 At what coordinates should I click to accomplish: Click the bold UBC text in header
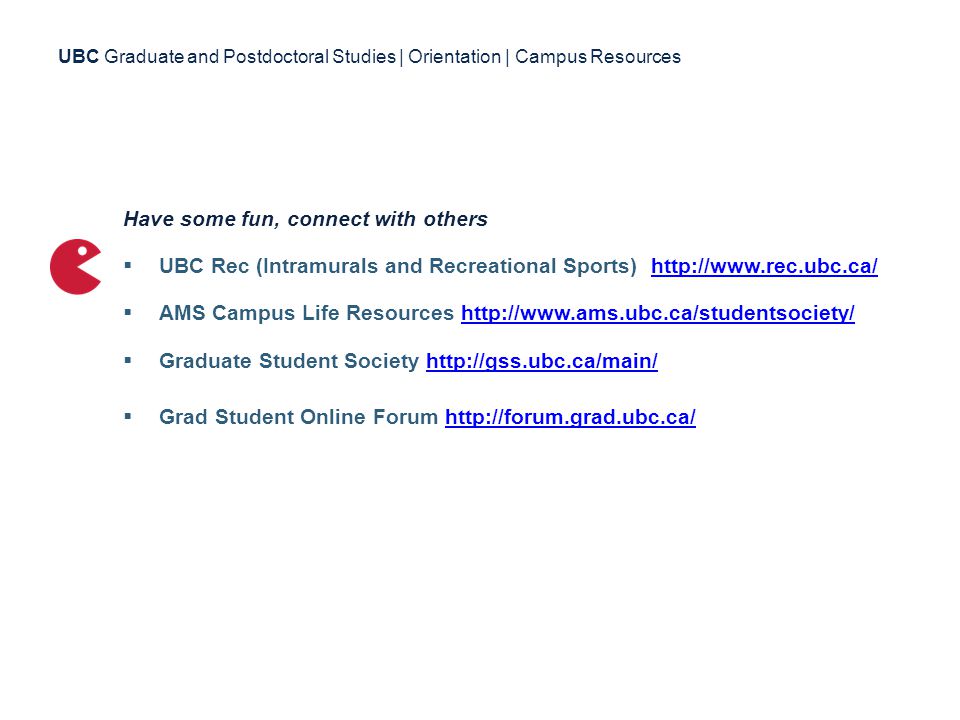pyautogui.click(x=78, y=56)
